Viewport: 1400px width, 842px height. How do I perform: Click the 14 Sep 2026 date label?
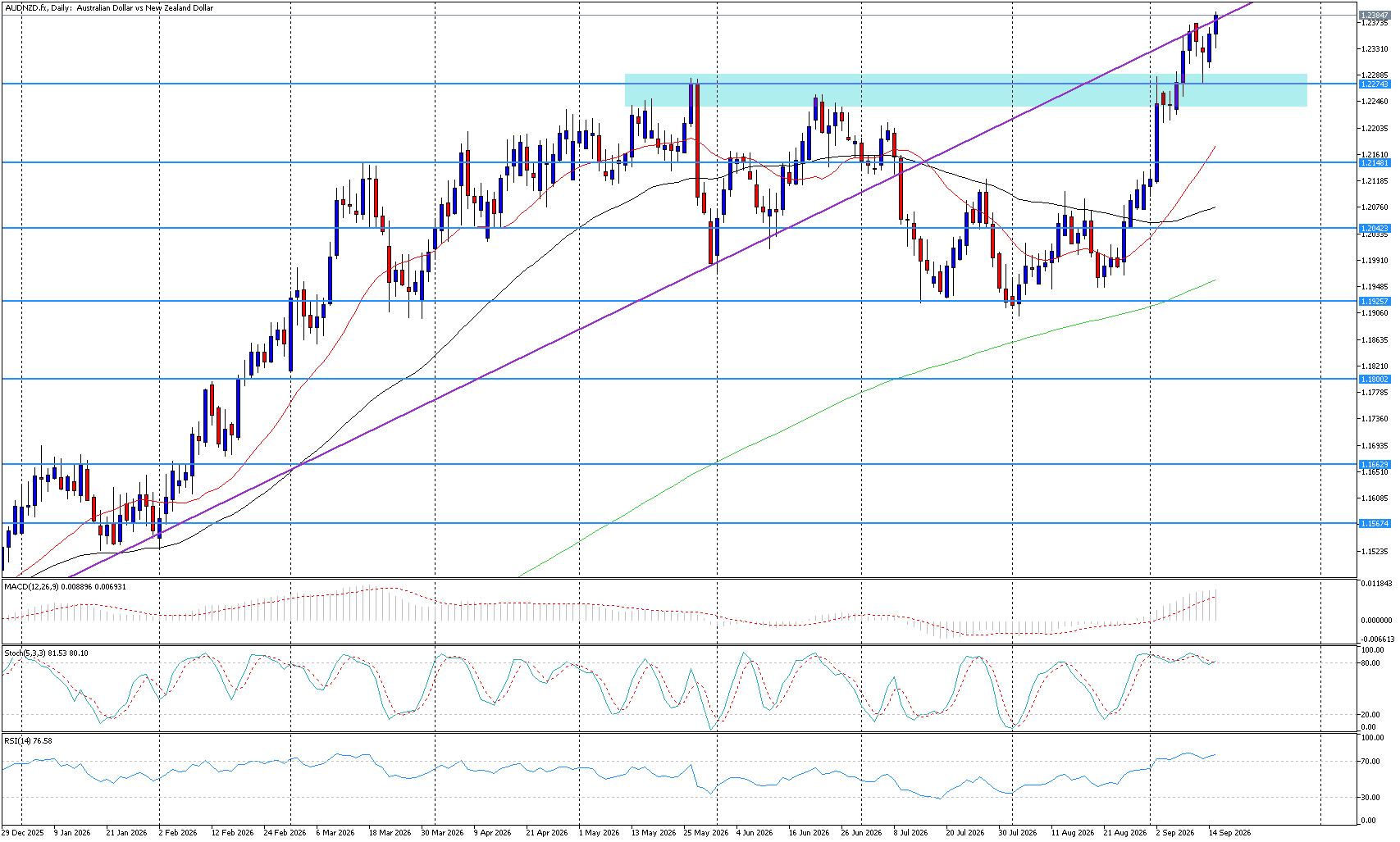coord(1230,833)
